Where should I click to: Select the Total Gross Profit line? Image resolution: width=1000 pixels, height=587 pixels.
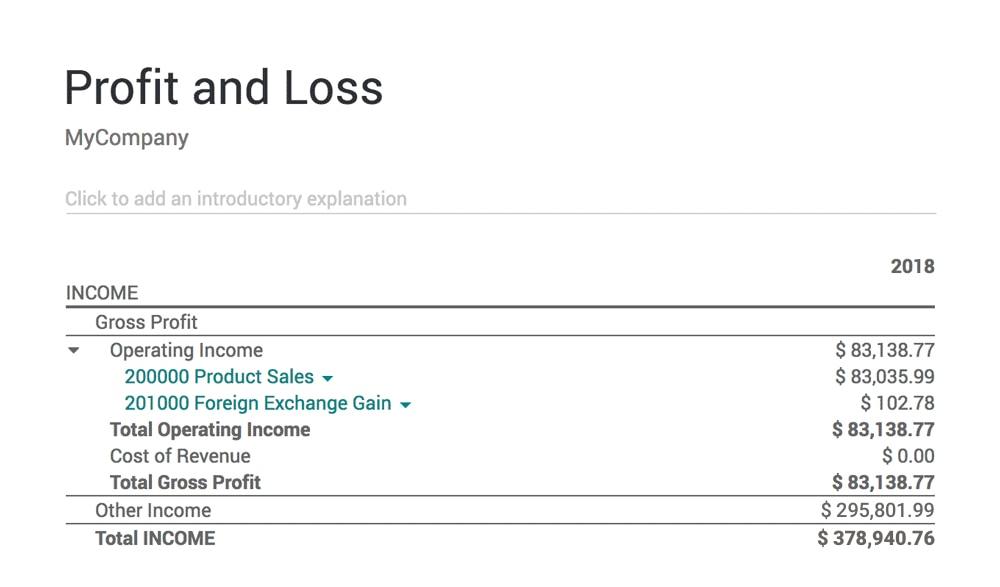tap(500, 482)
